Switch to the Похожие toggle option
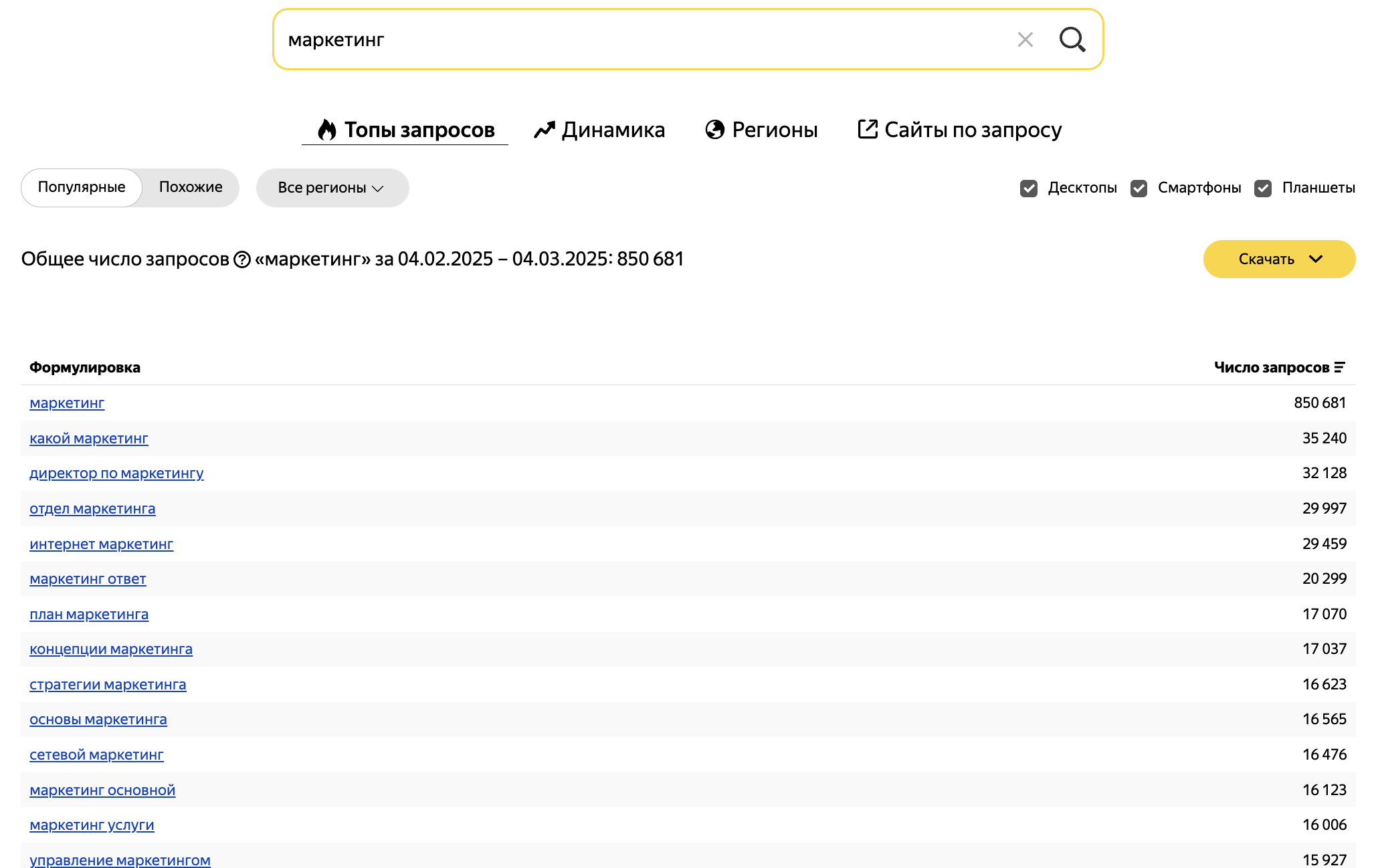This screenshot has height=868, width=1378. [191, 187]
